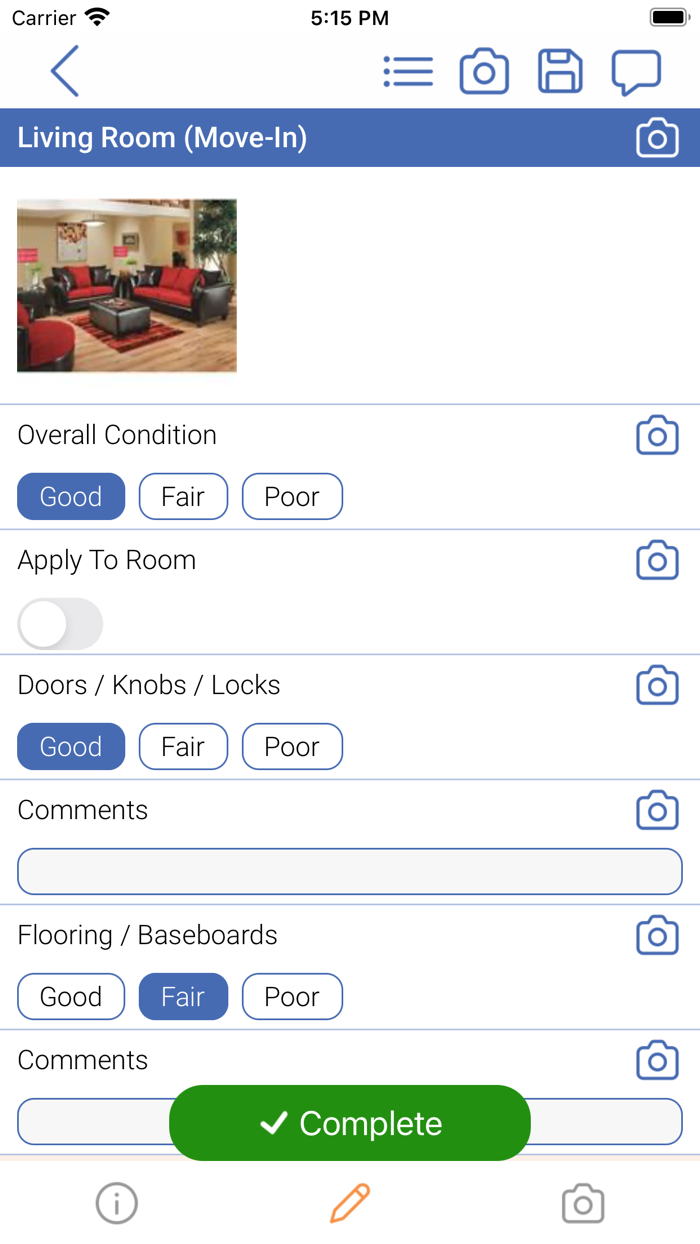Save the inspection with the disk icon
The width and height of the screenshot is (700, 1244).
point(560,71)
